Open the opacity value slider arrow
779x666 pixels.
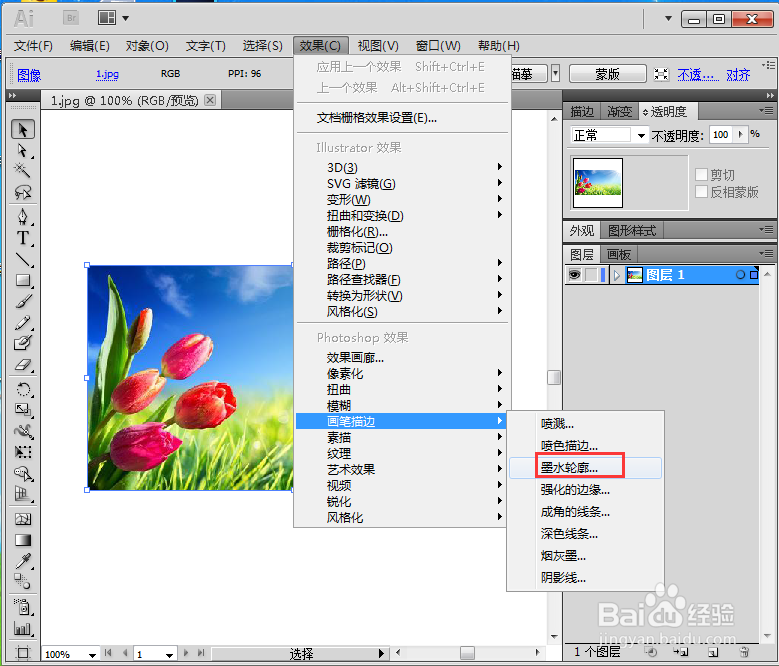point(741,135)
